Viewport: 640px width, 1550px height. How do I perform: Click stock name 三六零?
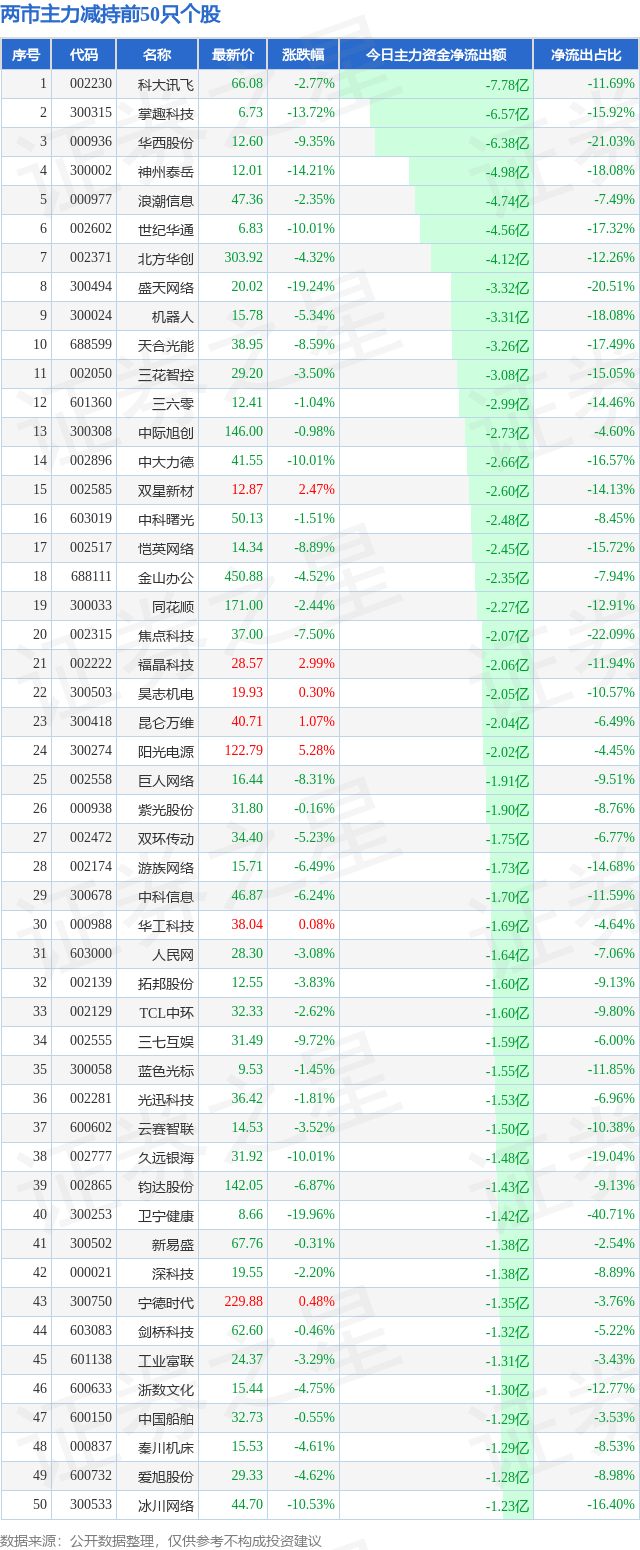click(173, 403)
